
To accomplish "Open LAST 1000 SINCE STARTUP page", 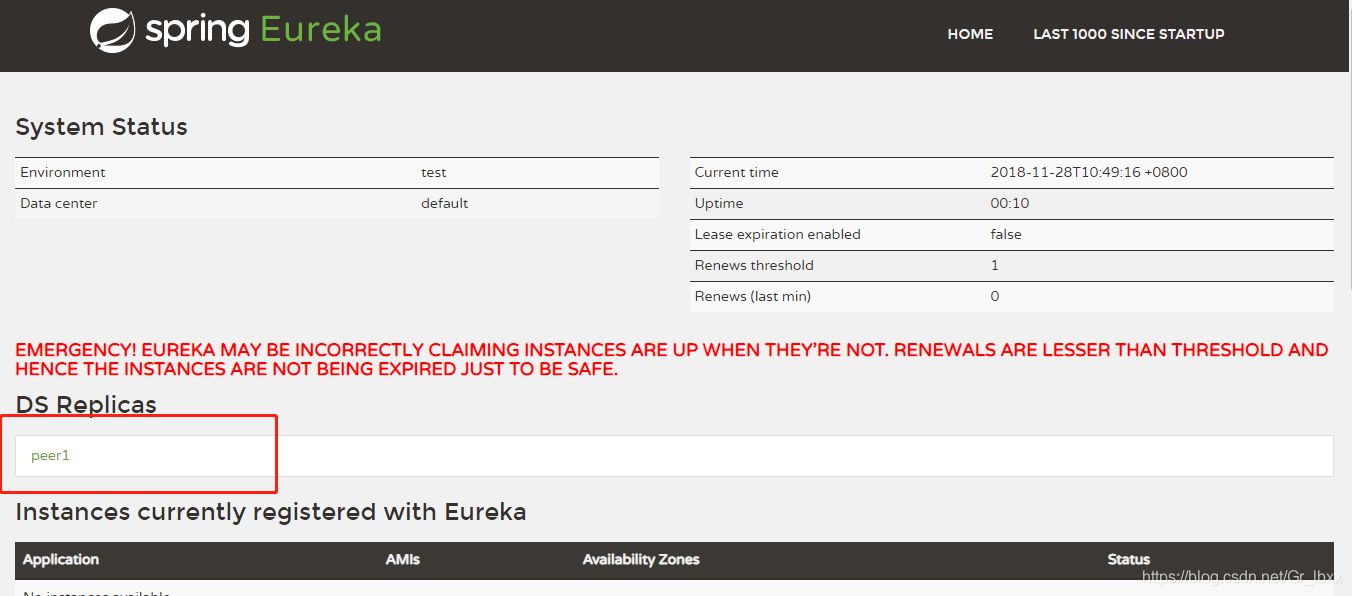I will [x=1129, y=34].
